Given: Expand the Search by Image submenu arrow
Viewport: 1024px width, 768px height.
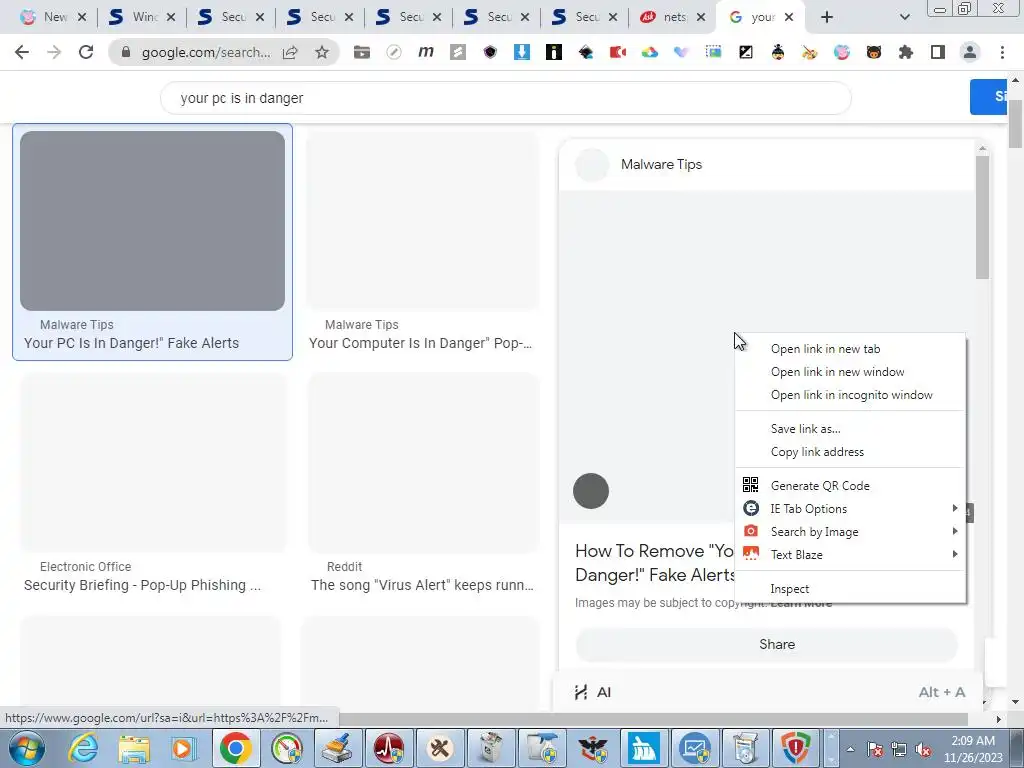Looking at the screenshot, I should point(955,531).
